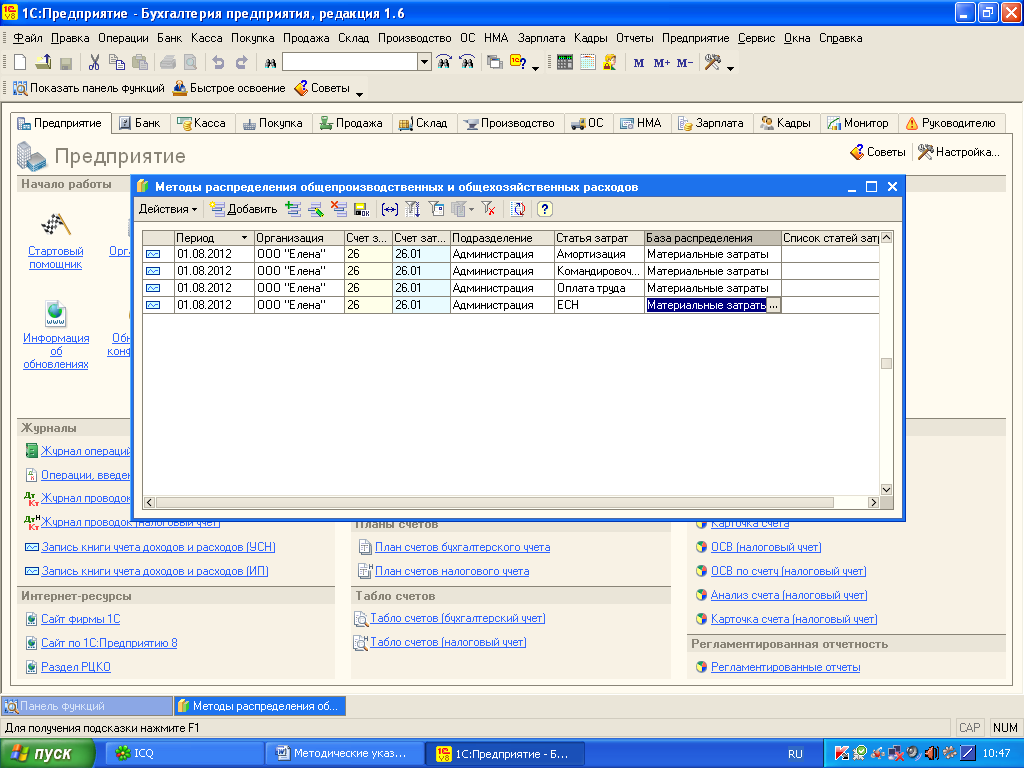
Task: Click ellipsis button in База распределения cell
Action: click(x=773, y=305)
